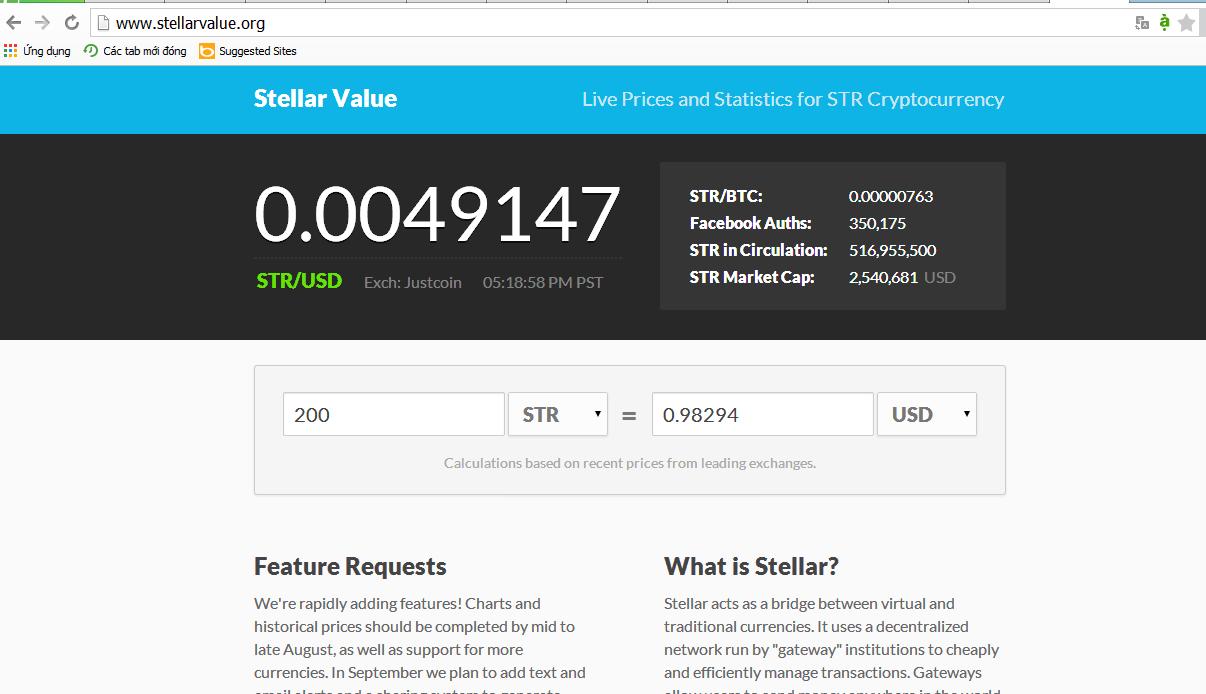The height and width of the screenshot is (694, 1206).
Task: Click the 0.98294 result input field
Action: tap(762, 414)
